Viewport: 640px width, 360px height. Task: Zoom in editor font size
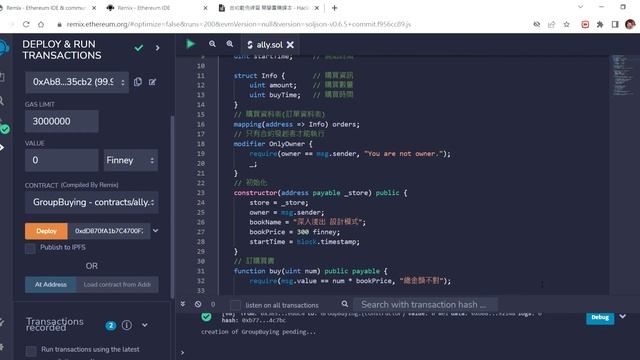230,44
